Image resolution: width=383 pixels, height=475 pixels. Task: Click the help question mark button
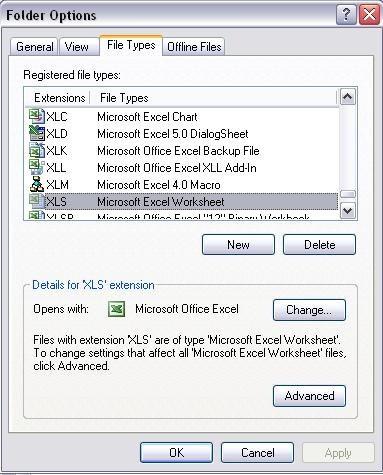(346, 15)
